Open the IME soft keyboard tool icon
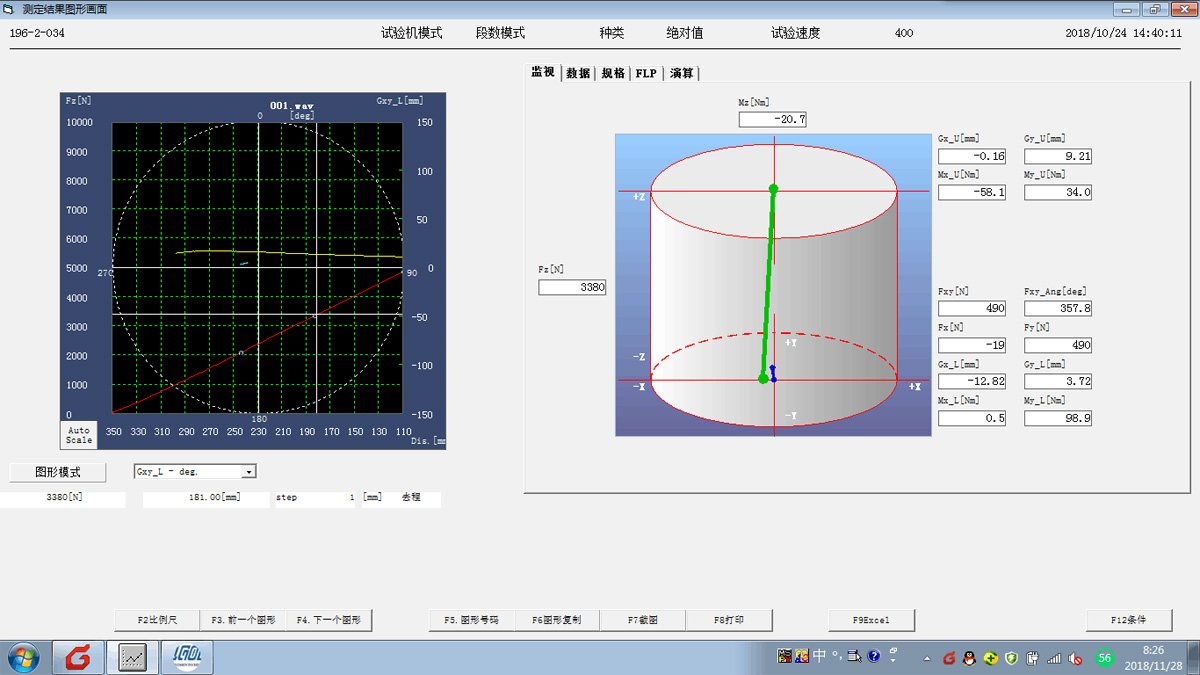The height and width of the screenshot is (675, 1200). 854,656
